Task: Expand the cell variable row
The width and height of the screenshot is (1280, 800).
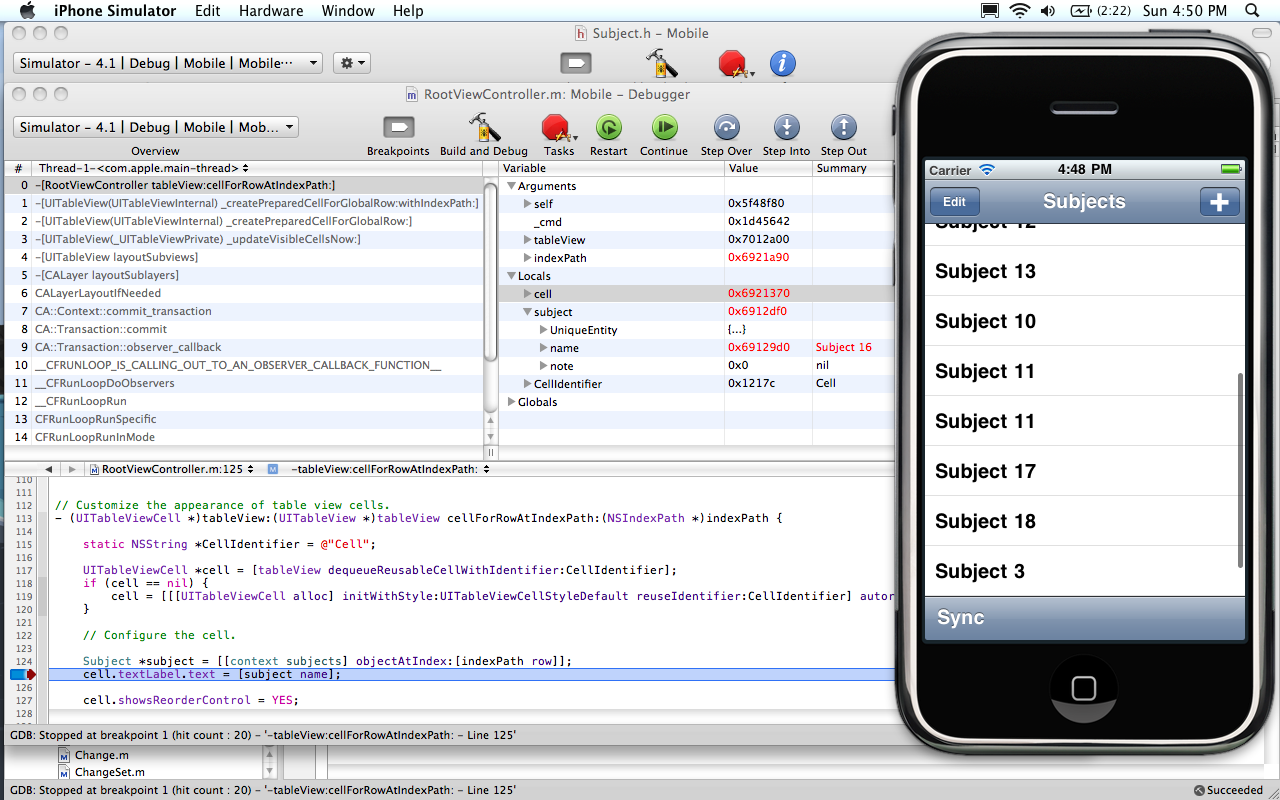Action: pyautogui.click(x=527, y=294)
